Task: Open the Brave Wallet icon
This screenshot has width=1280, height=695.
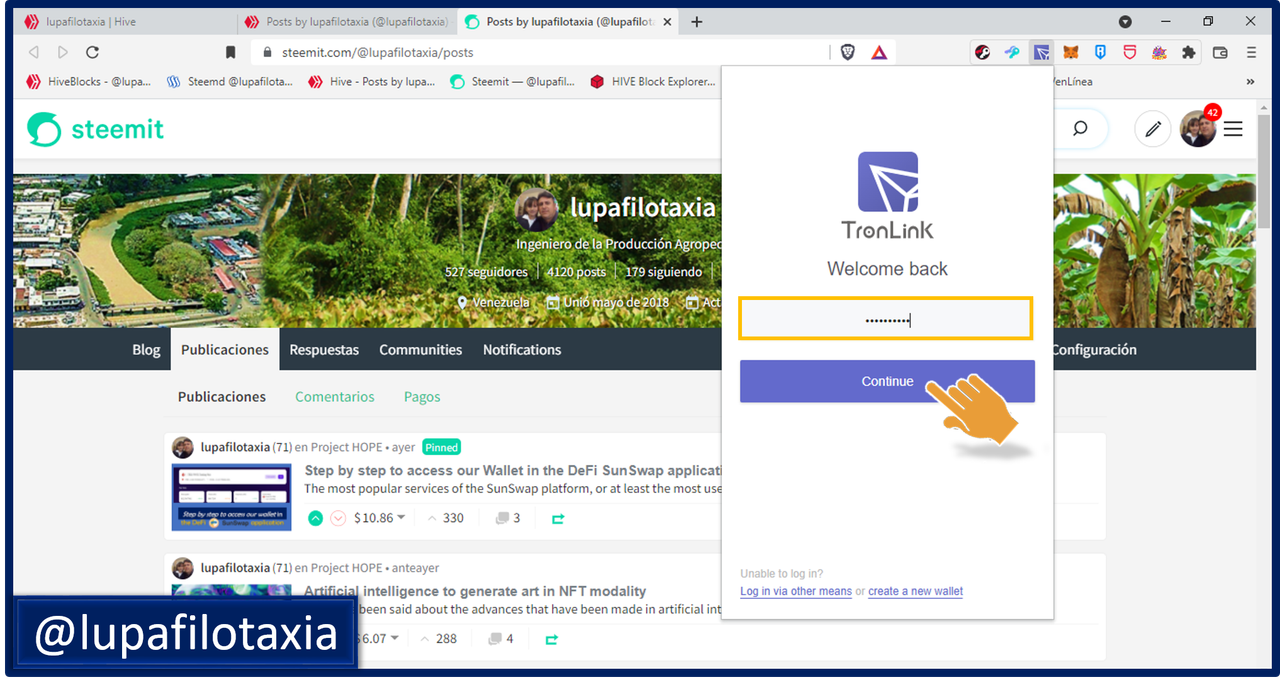Action: 1220,52
